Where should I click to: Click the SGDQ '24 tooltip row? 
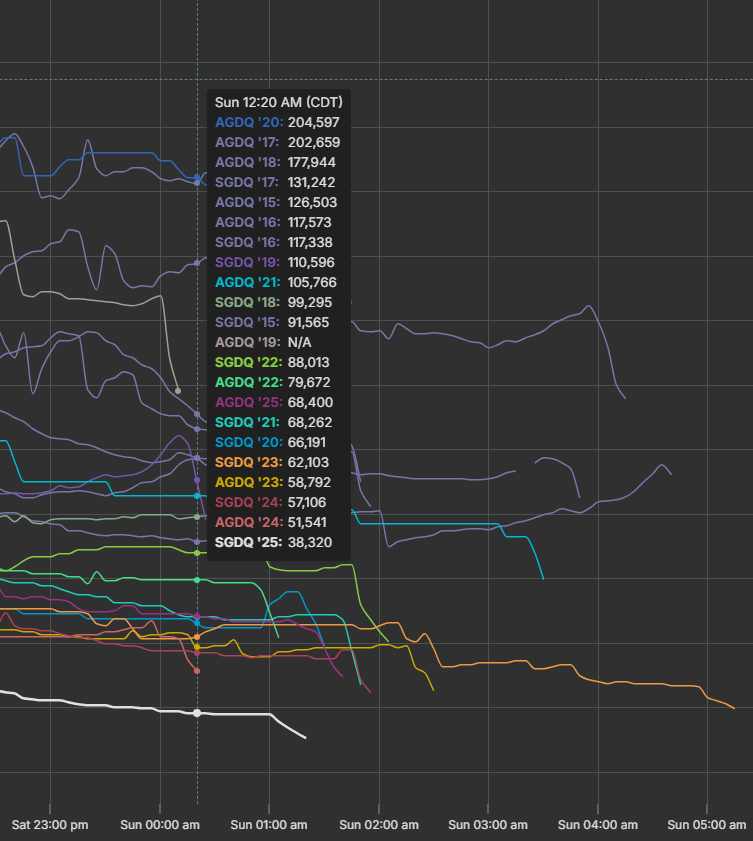click(270, 502)
